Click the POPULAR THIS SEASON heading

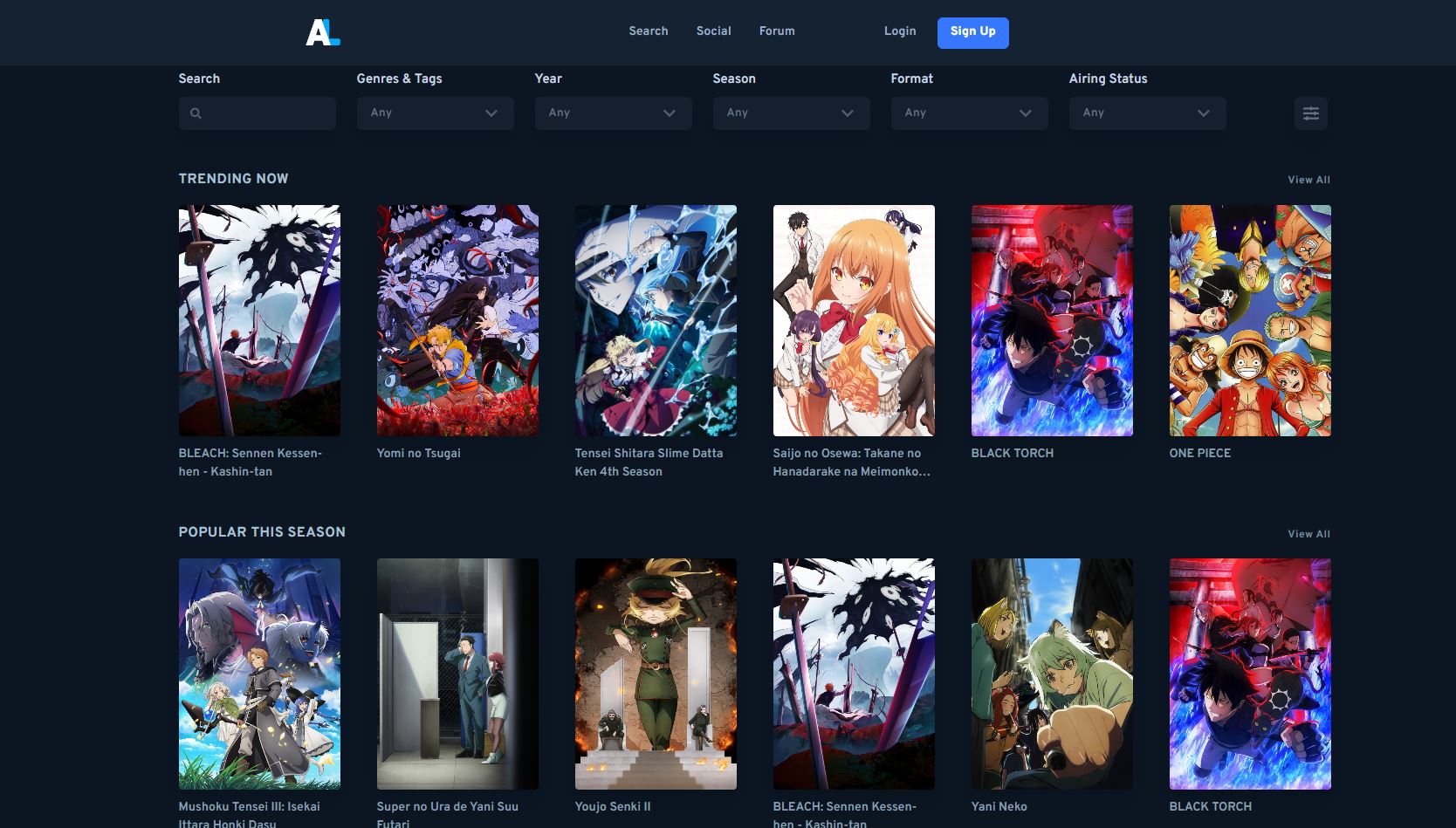(262, 532)
